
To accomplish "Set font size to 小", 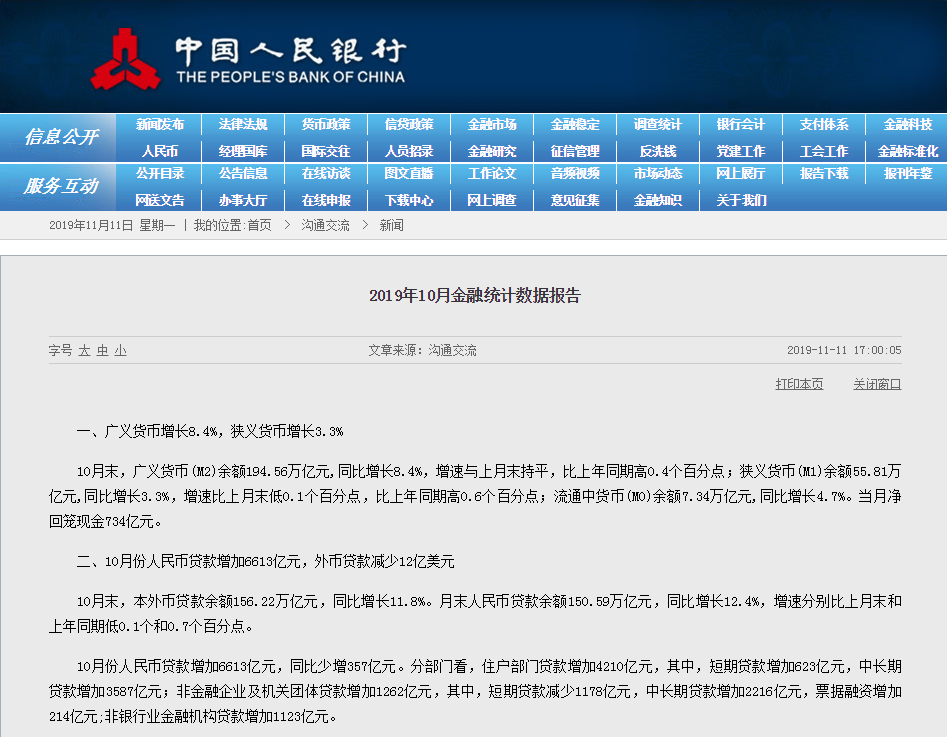I will 121,350.
